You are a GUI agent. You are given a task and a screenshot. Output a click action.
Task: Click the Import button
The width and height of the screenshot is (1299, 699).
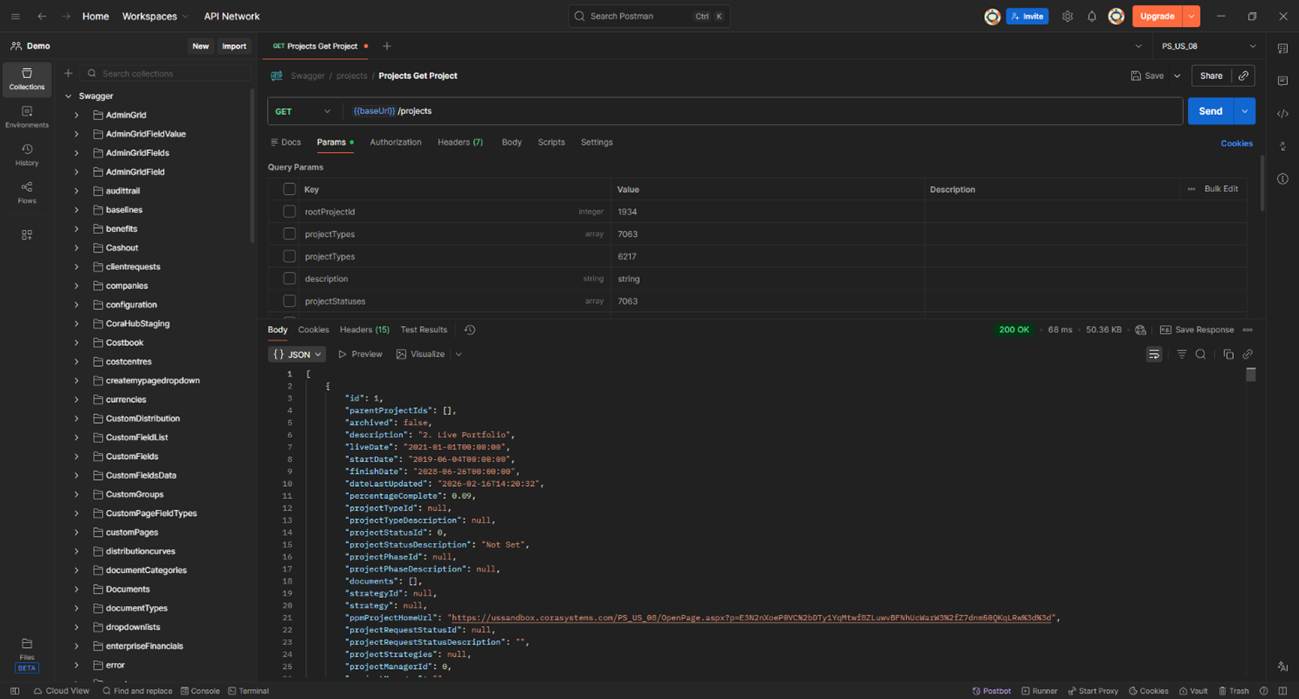[x=234, y=46]
